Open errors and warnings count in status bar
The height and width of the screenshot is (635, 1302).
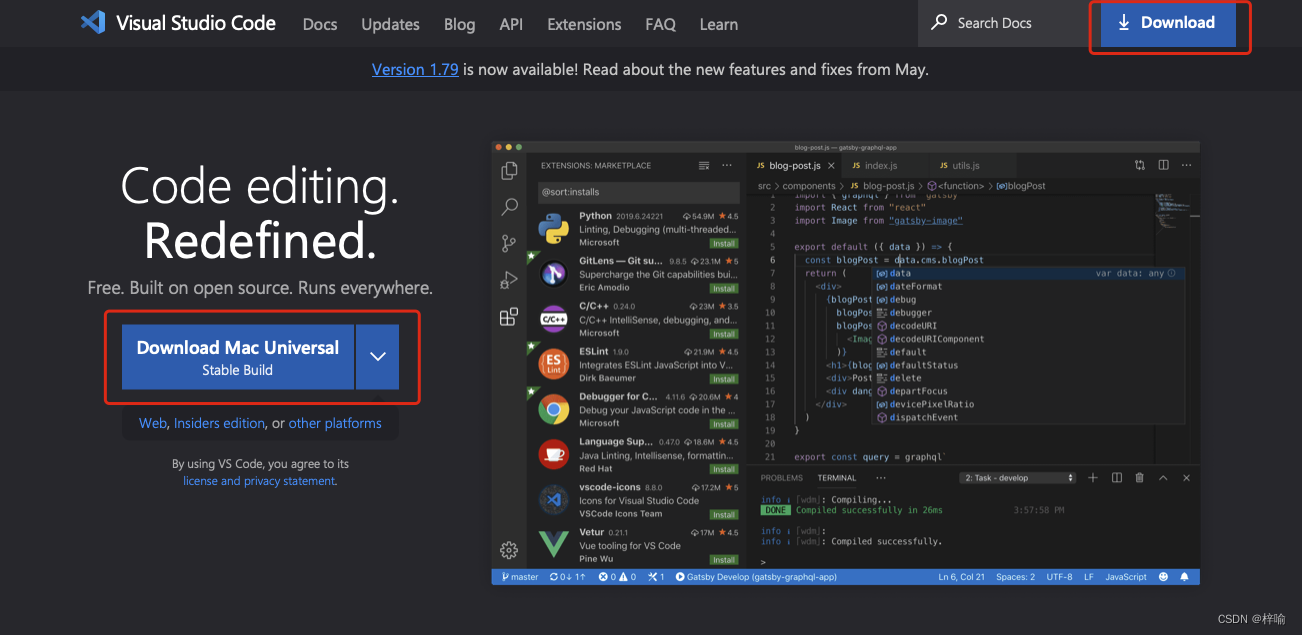617,577
